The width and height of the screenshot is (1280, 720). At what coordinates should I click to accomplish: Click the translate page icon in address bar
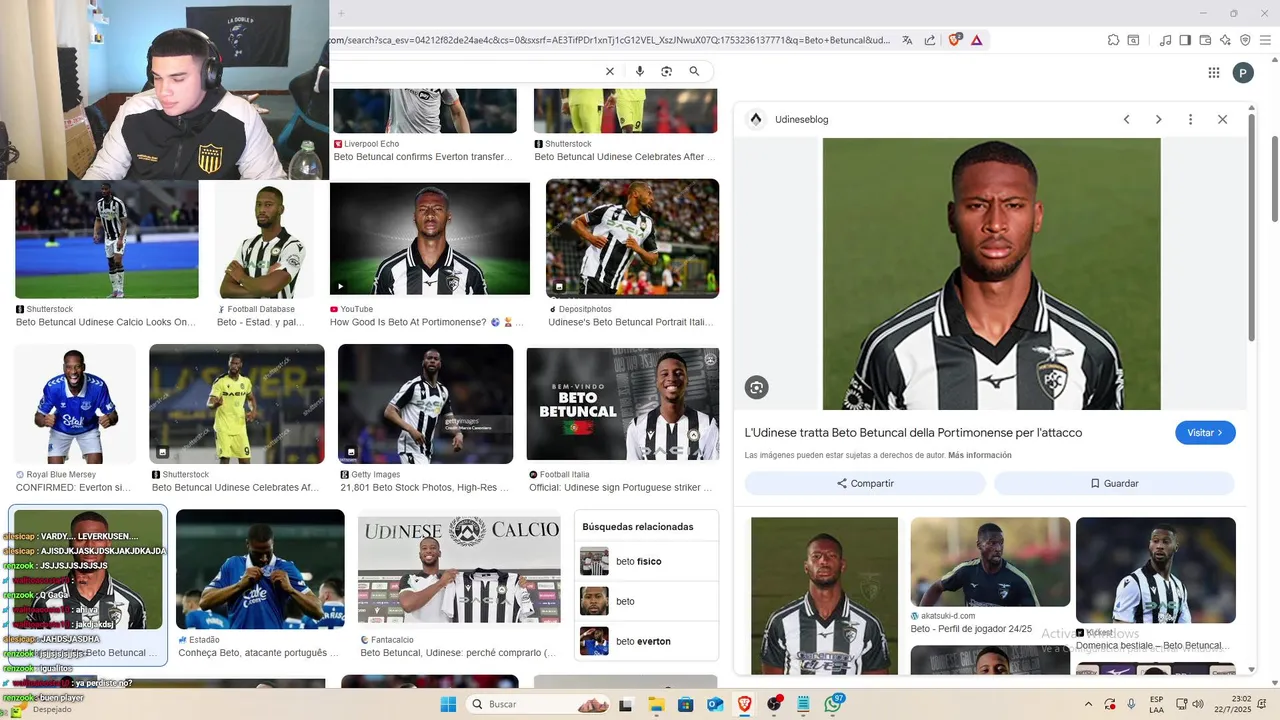tap(907, 40)
